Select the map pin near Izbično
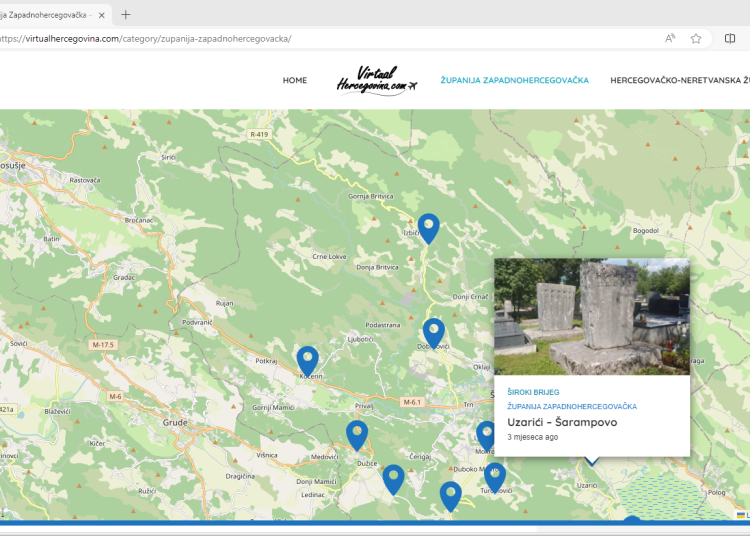 [x=429, y=229]
